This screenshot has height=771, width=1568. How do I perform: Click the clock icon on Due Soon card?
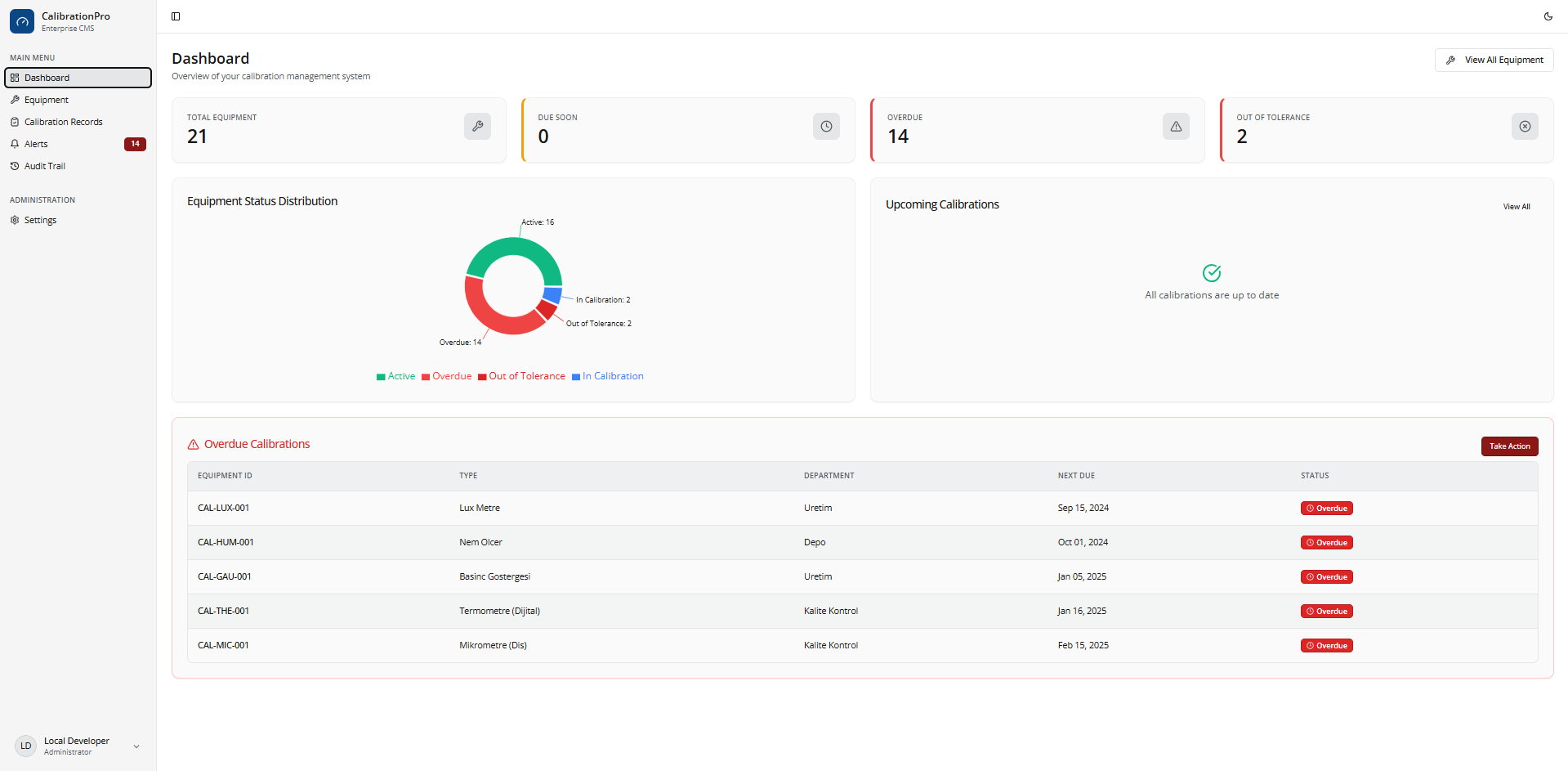point(826,126)
